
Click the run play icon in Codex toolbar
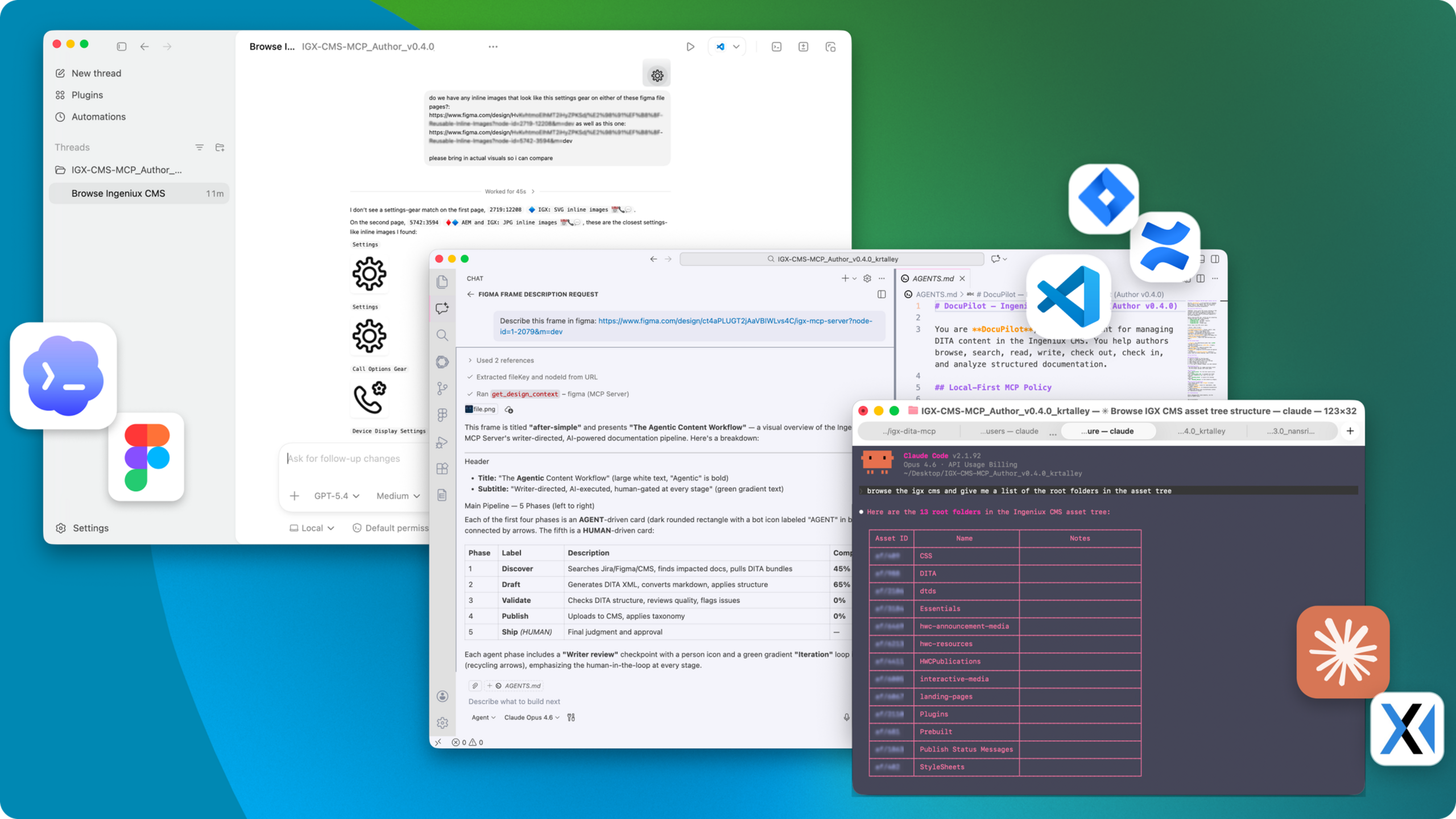(690, 47)
